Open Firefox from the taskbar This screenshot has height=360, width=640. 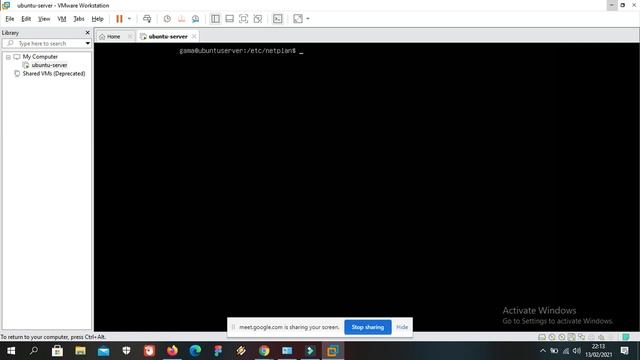[x=172, y=351]
